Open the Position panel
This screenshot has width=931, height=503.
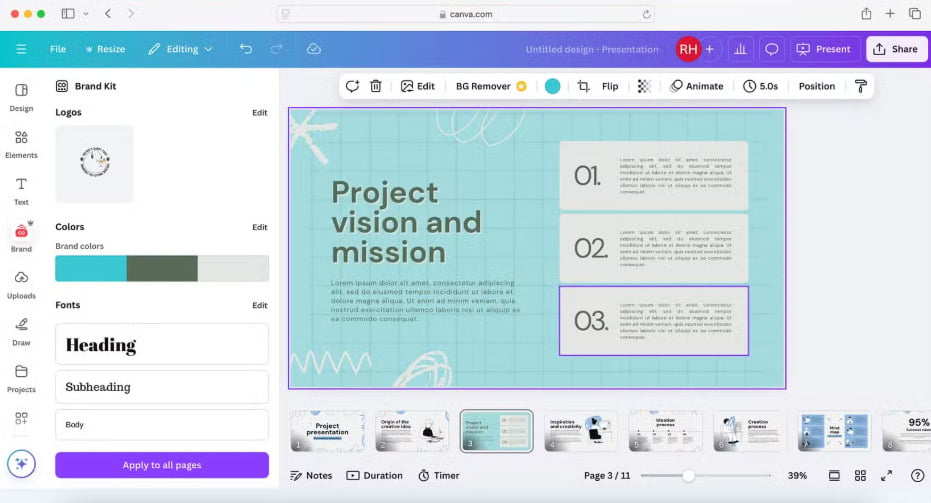tap(816, 86)
